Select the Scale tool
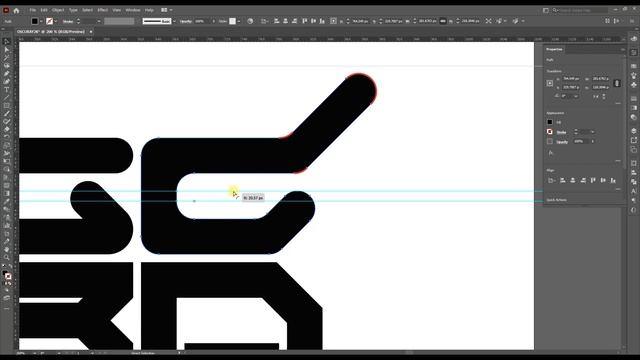 tap(7, 145)
